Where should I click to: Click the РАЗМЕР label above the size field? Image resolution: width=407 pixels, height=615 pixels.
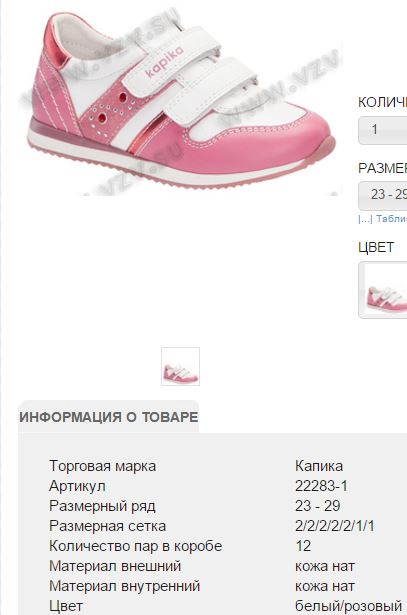click(382, 168)
